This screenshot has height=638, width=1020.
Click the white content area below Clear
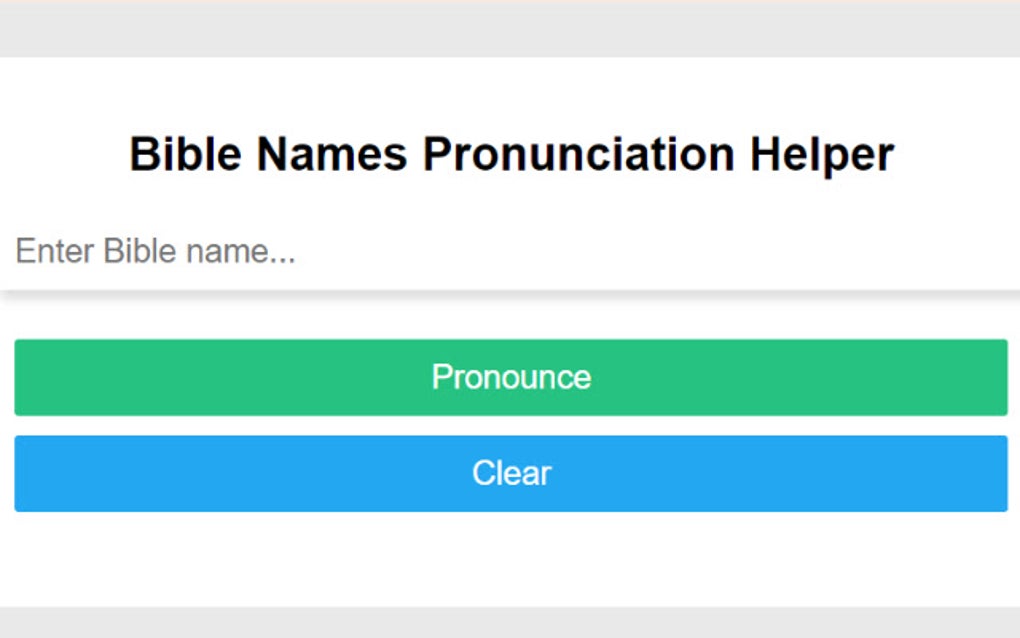tap(510, 555)
